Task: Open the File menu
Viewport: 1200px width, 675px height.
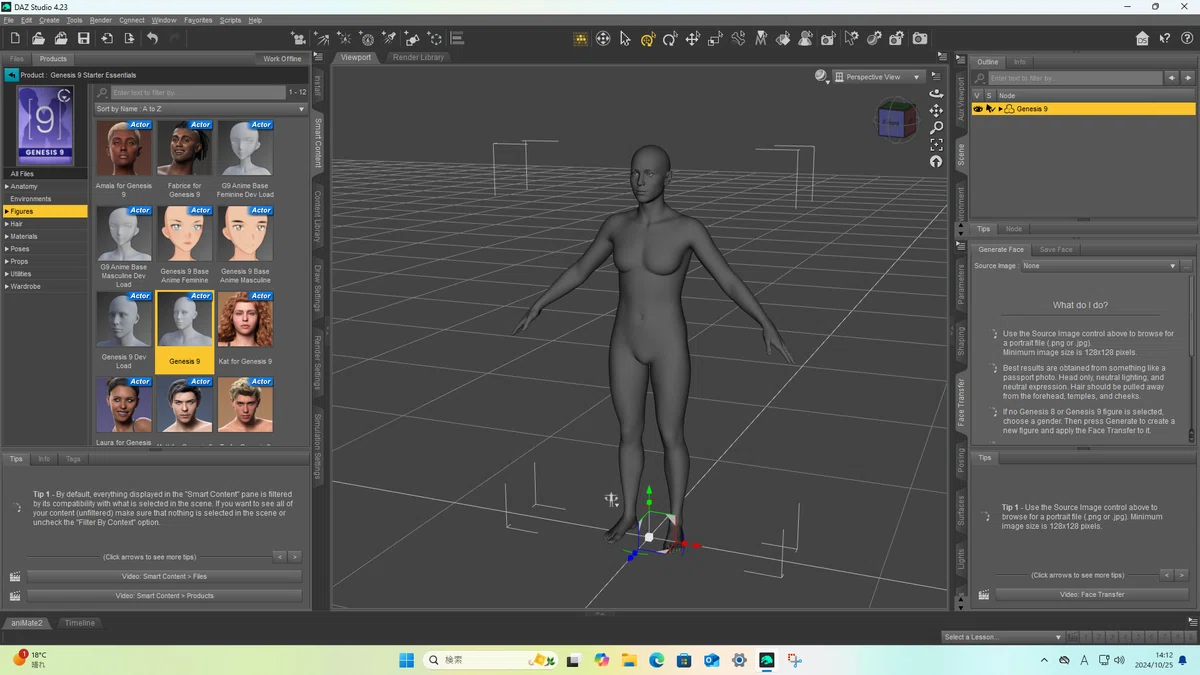Action: pos(9,20)
